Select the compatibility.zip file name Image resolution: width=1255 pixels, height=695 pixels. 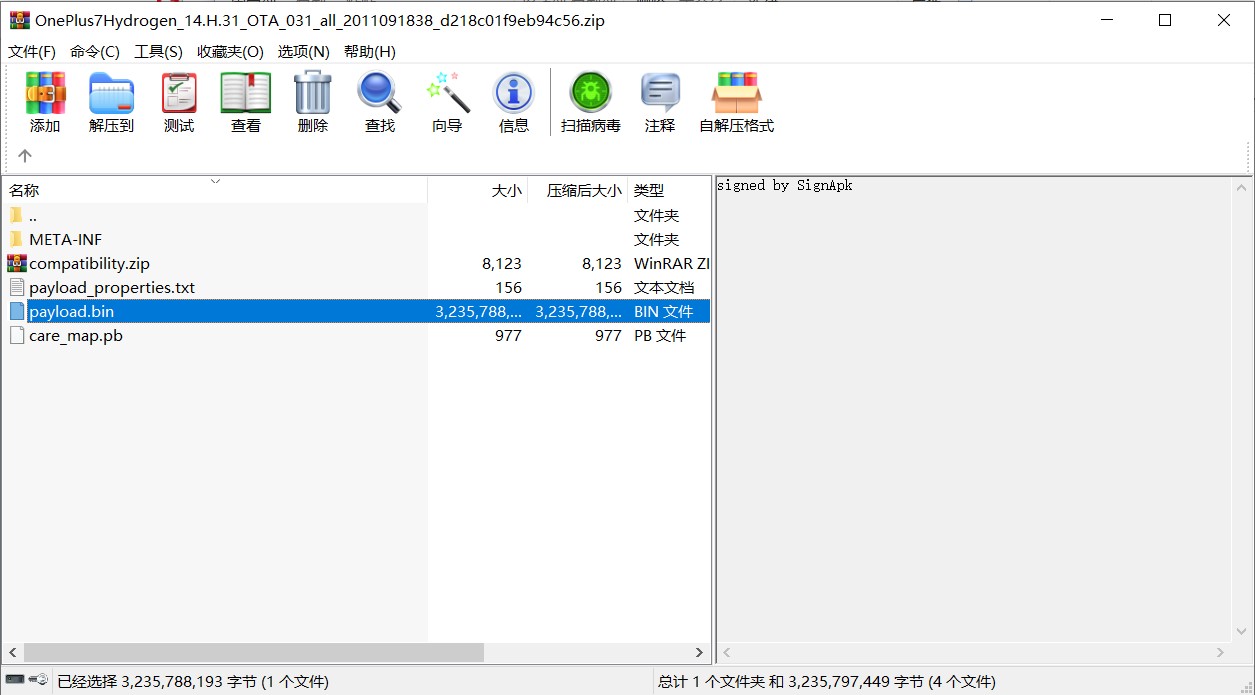point(89,263)
